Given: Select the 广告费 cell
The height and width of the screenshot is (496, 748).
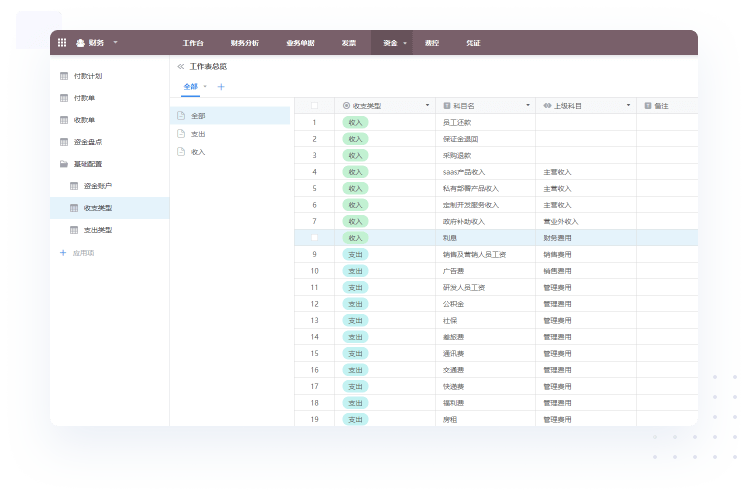Looking at the screenshot, I should point(486,271).
